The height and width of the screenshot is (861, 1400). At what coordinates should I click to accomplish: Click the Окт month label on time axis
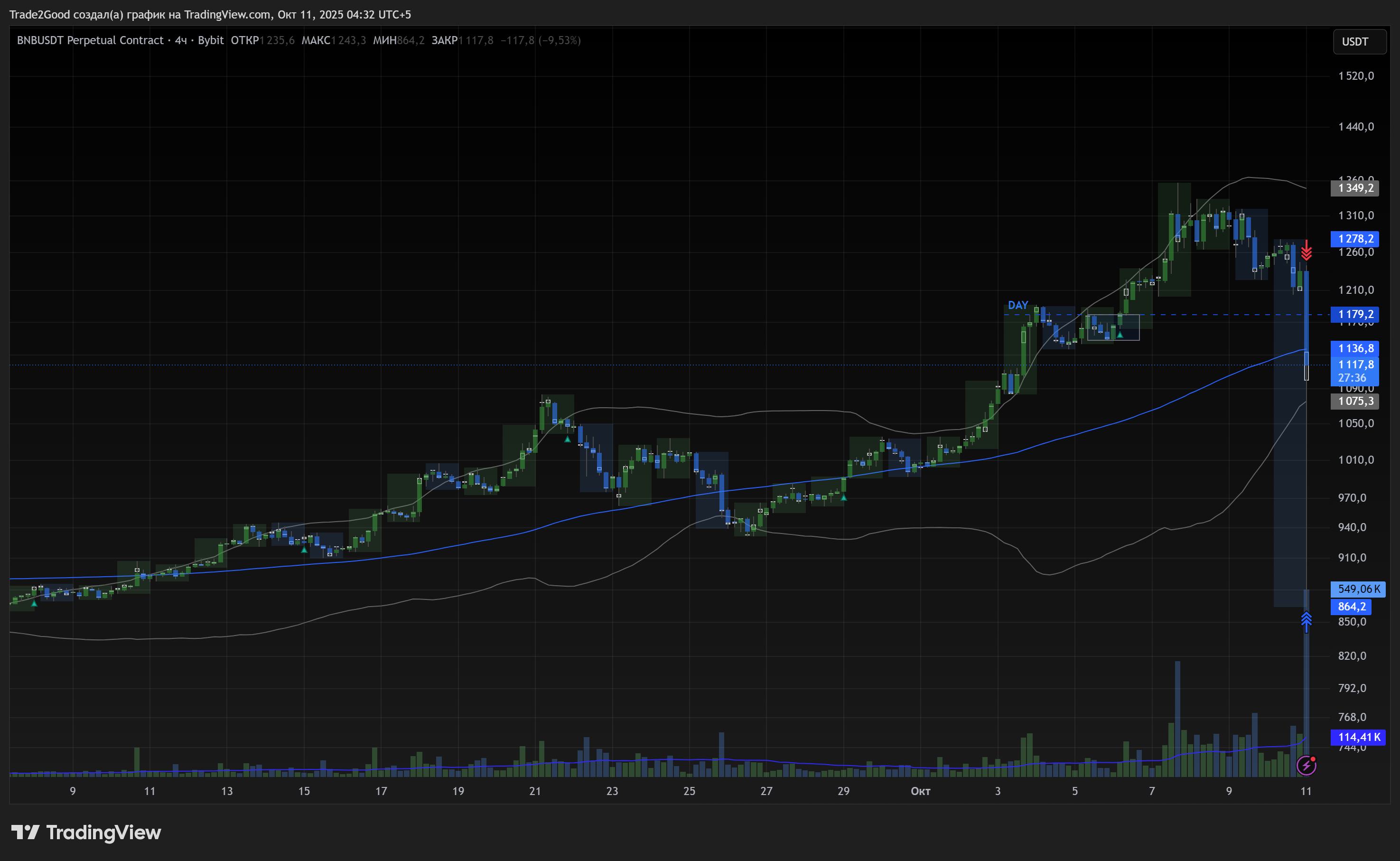pyautogui.click(x=920, y=791)
